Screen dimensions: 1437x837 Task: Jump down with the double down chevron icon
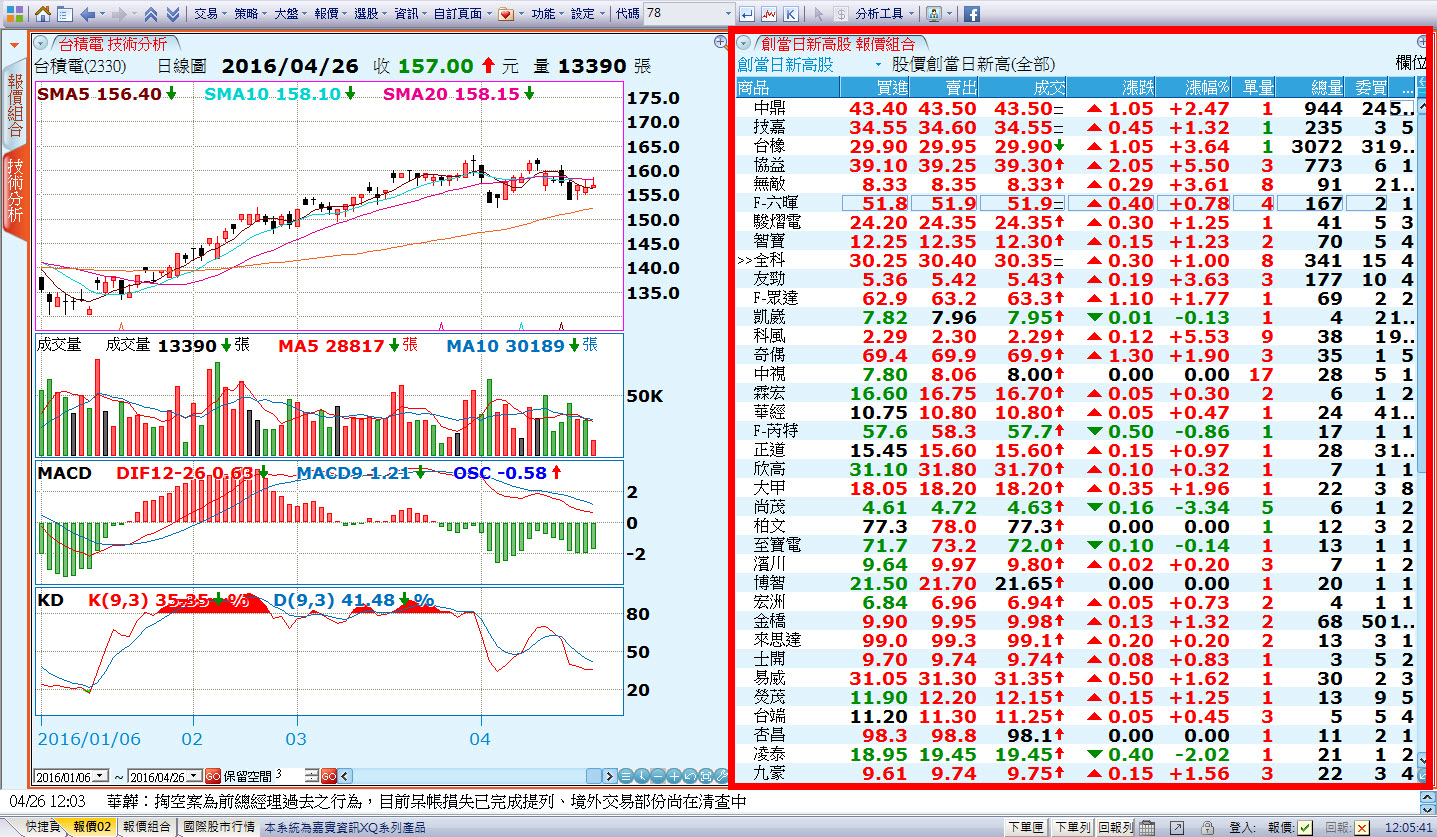pyautogui.click(x=173, y=14)
